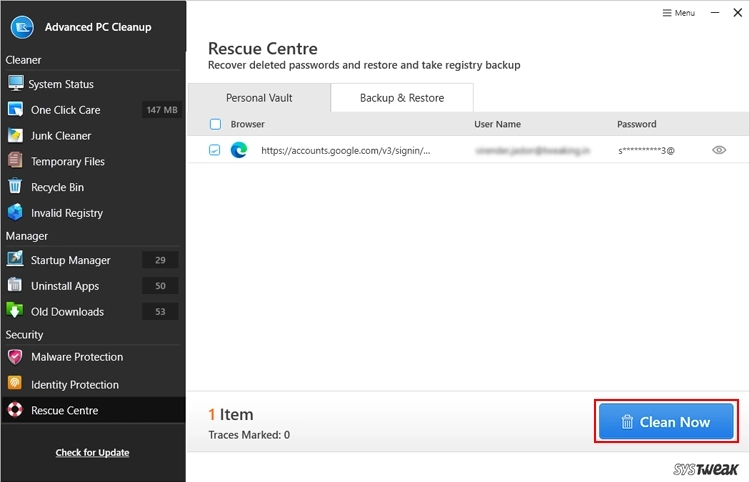750x482 pixels.
Task: Click the Uninstall Apps count 50
Action: tap(160, 286)
